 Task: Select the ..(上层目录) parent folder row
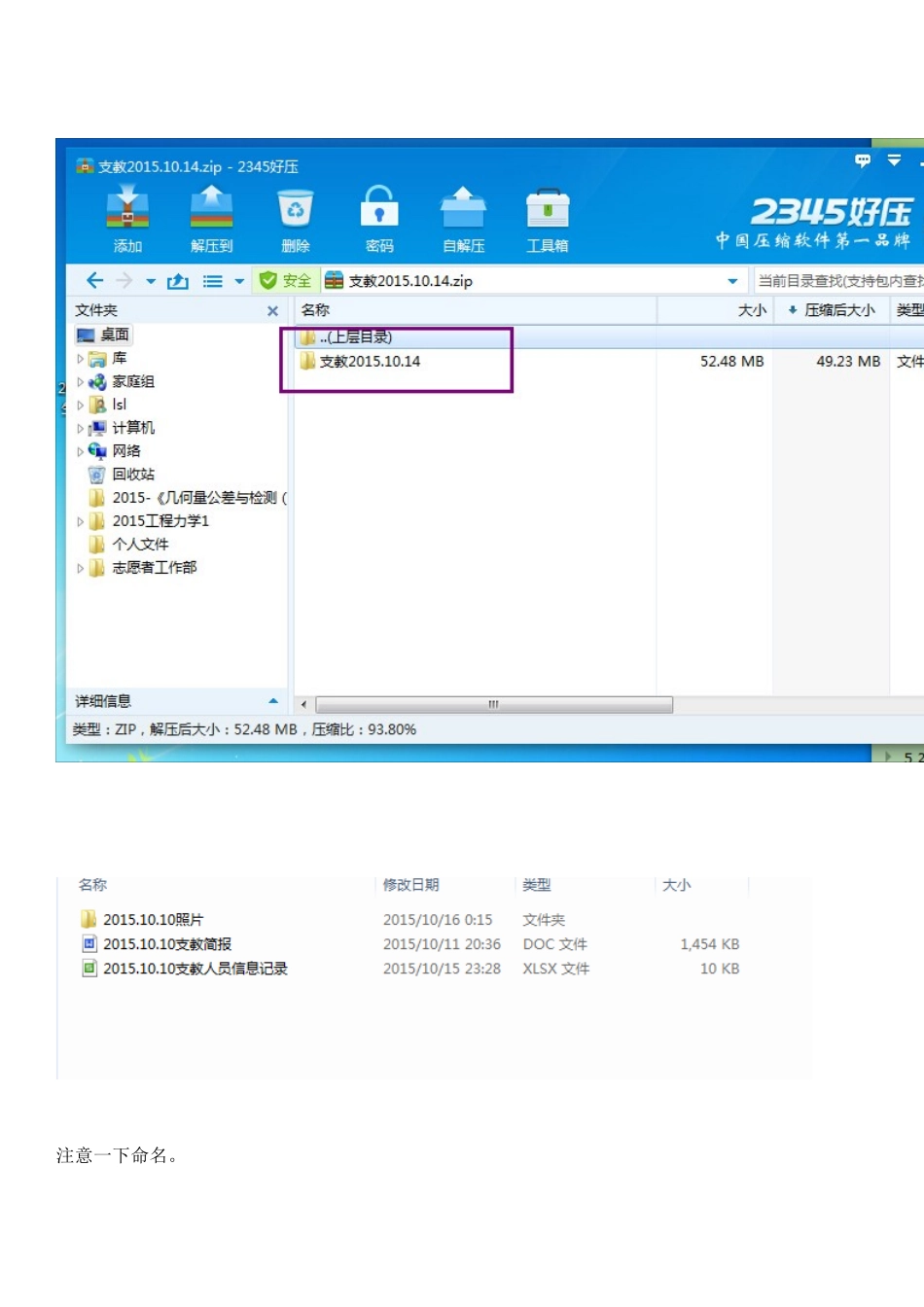point(609,337)
